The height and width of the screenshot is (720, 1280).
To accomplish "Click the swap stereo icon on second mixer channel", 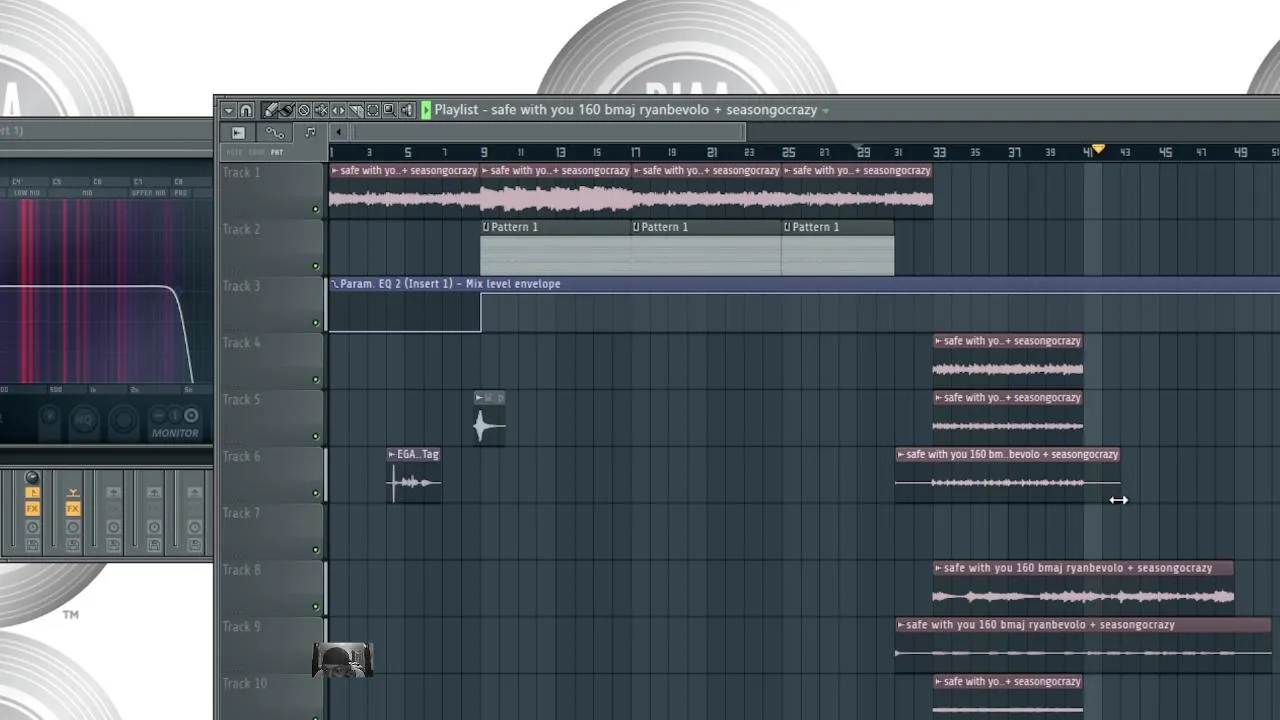I will coord(73,493).
